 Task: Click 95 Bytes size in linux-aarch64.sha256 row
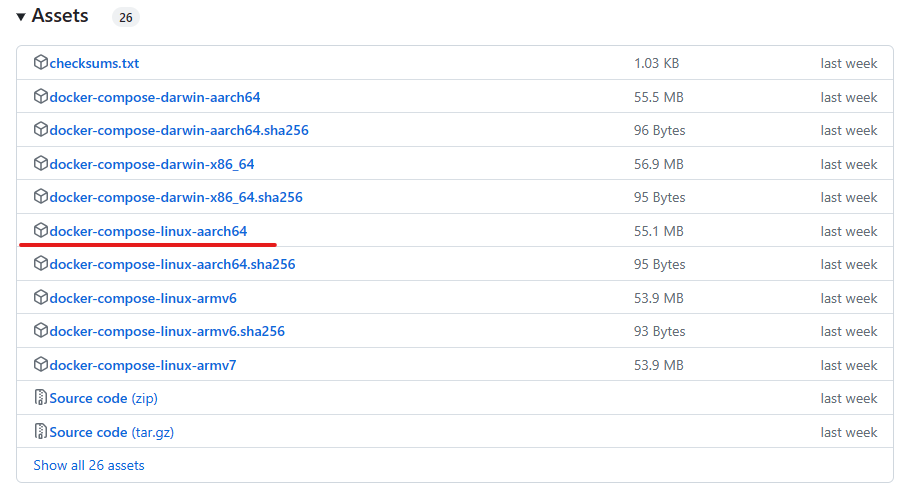click(x=660, y=264)
